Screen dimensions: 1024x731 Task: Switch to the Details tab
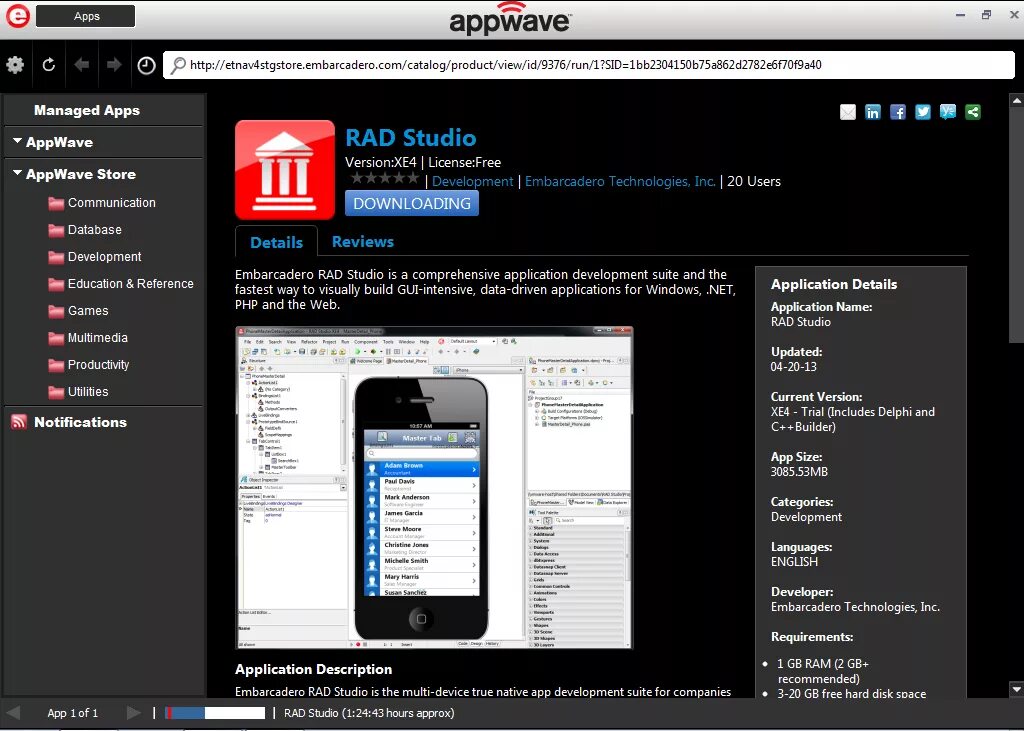click(x=276, y=242)
